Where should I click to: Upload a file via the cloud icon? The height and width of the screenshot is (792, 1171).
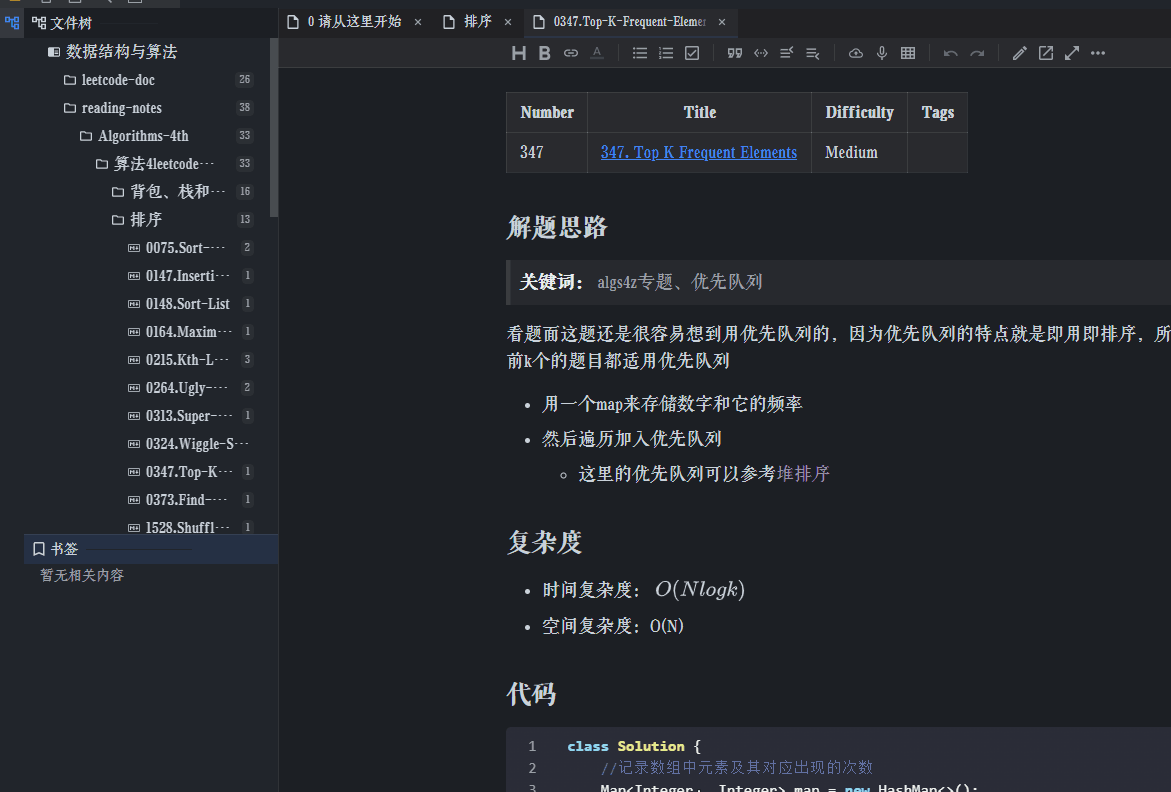point(855,53)
